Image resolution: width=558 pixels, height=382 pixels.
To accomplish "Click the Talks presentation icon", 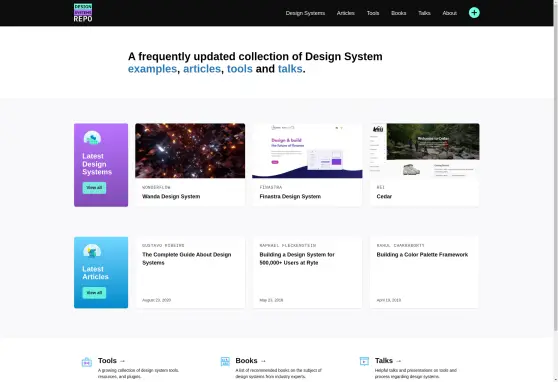I will 364,361.
